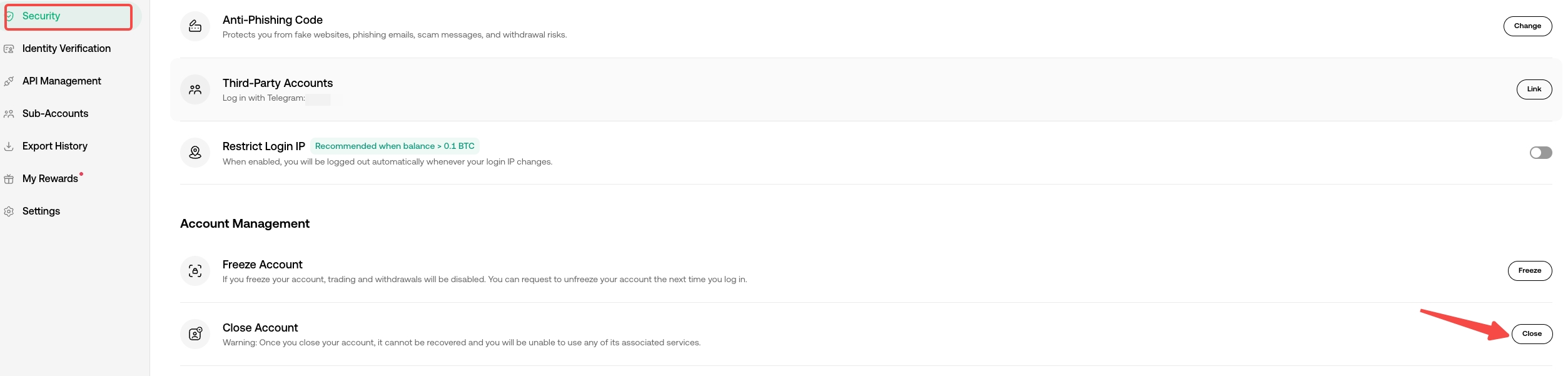
Task: Click the My Rewards gift icon
Action: point(9,179)
